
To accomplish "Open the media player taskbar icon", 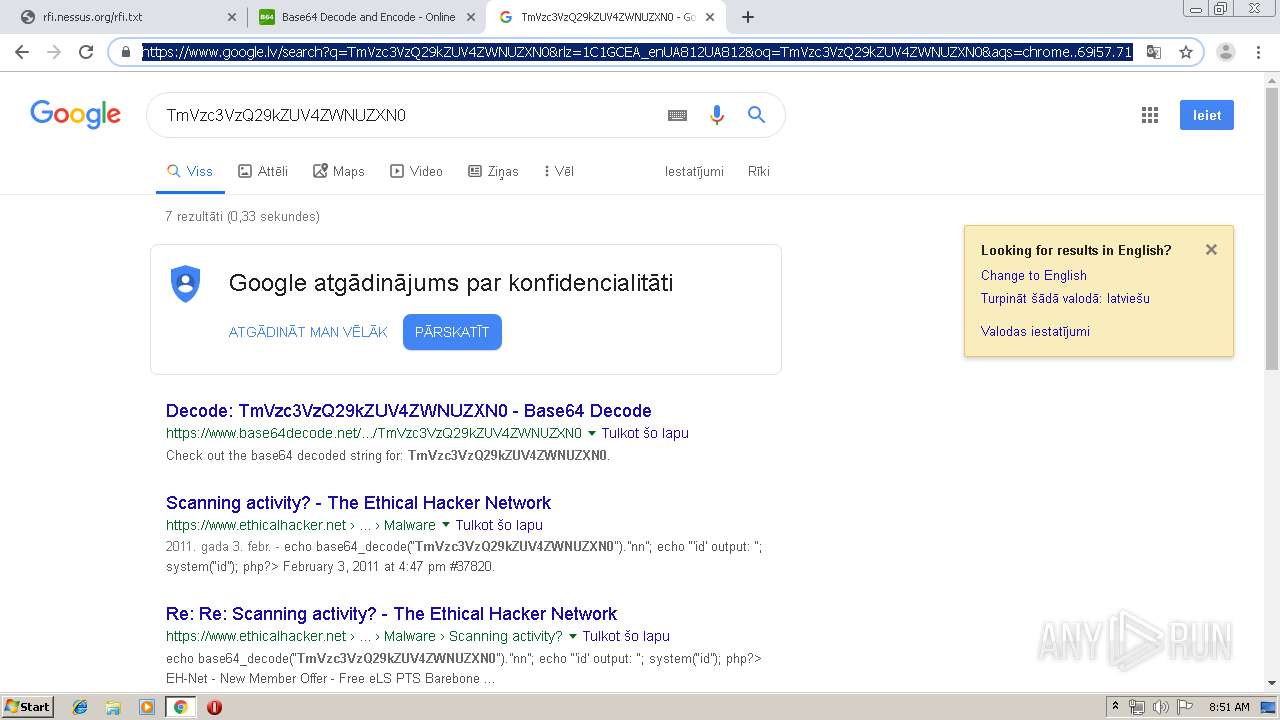I will 147,707.
